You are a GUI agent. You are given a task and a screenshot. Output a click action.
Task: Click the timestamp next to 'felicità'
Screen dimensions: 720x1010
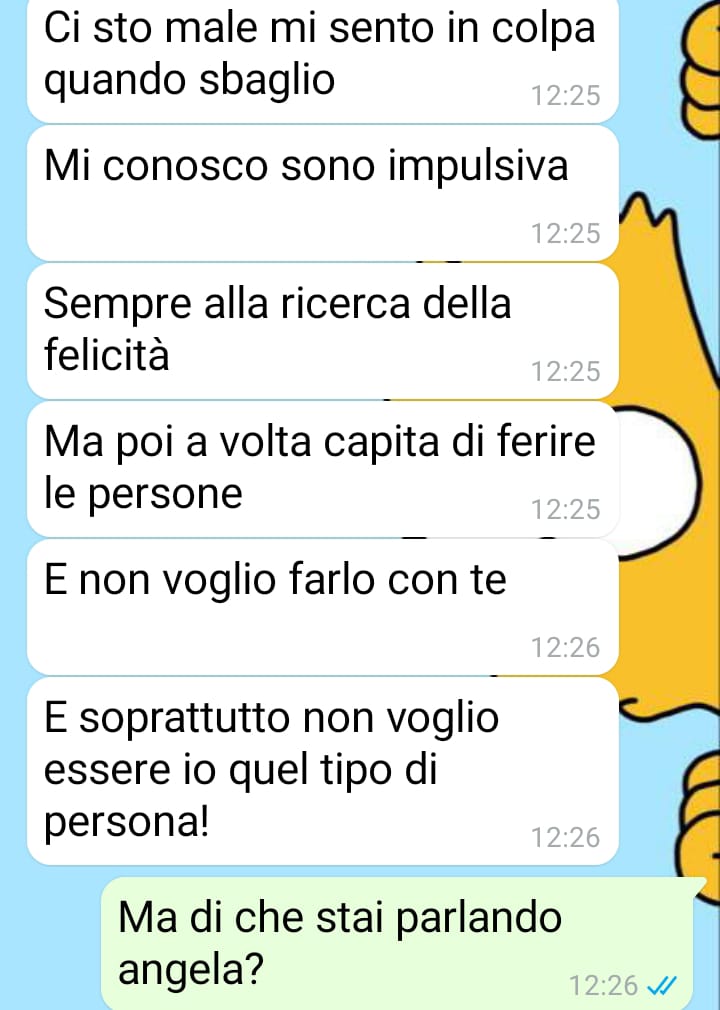point(565,372)
